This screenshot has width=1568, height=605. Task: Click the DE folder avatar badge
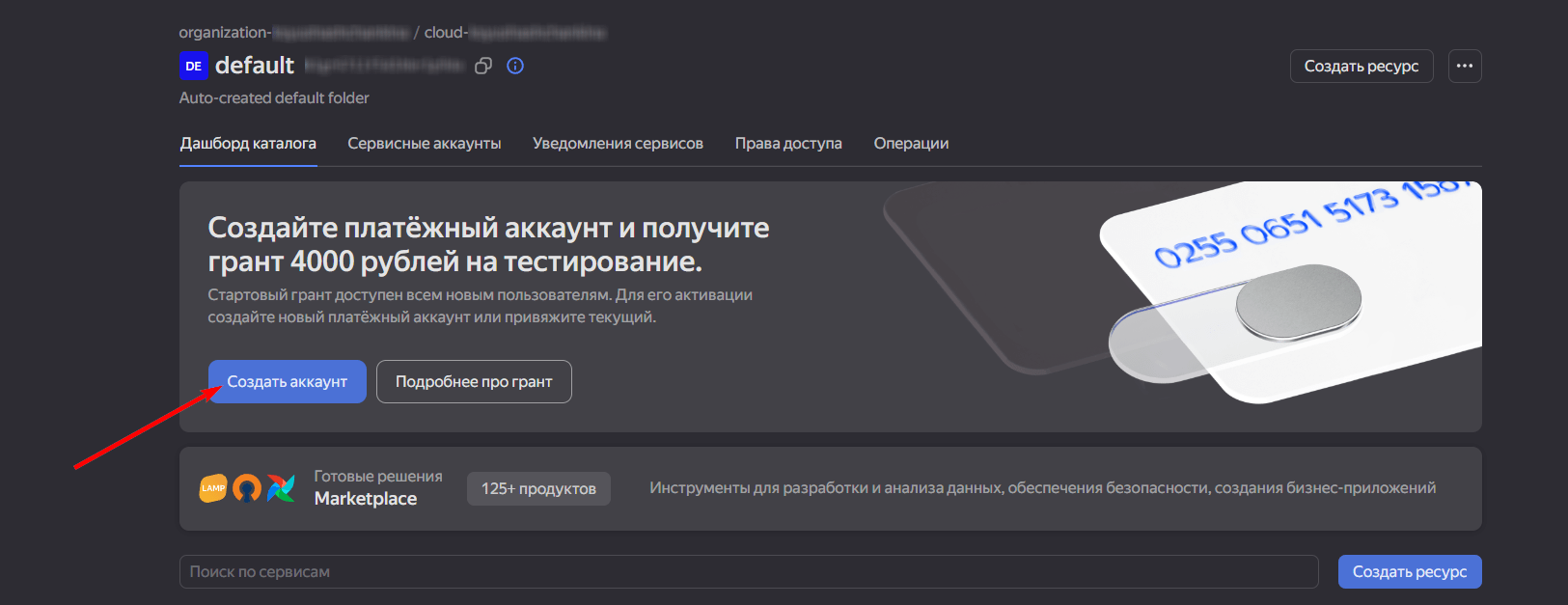pos(193,66)
